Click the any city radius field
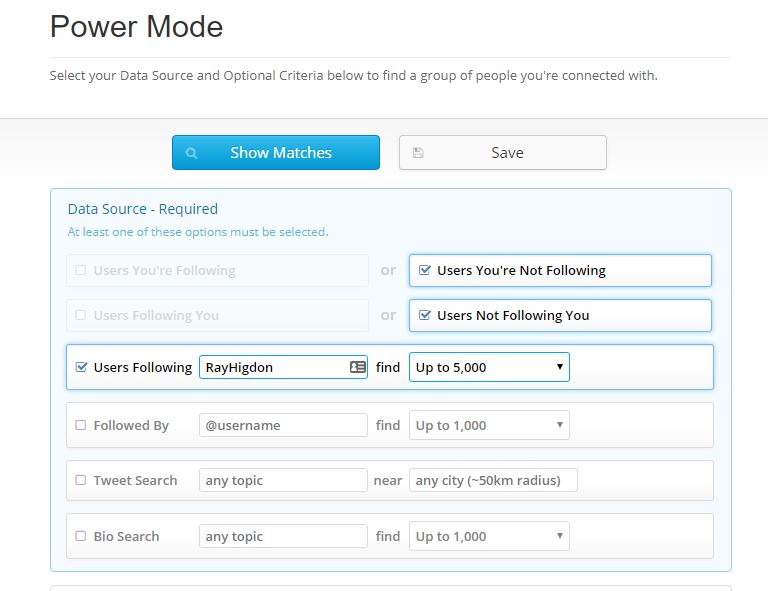 (493, 480)
